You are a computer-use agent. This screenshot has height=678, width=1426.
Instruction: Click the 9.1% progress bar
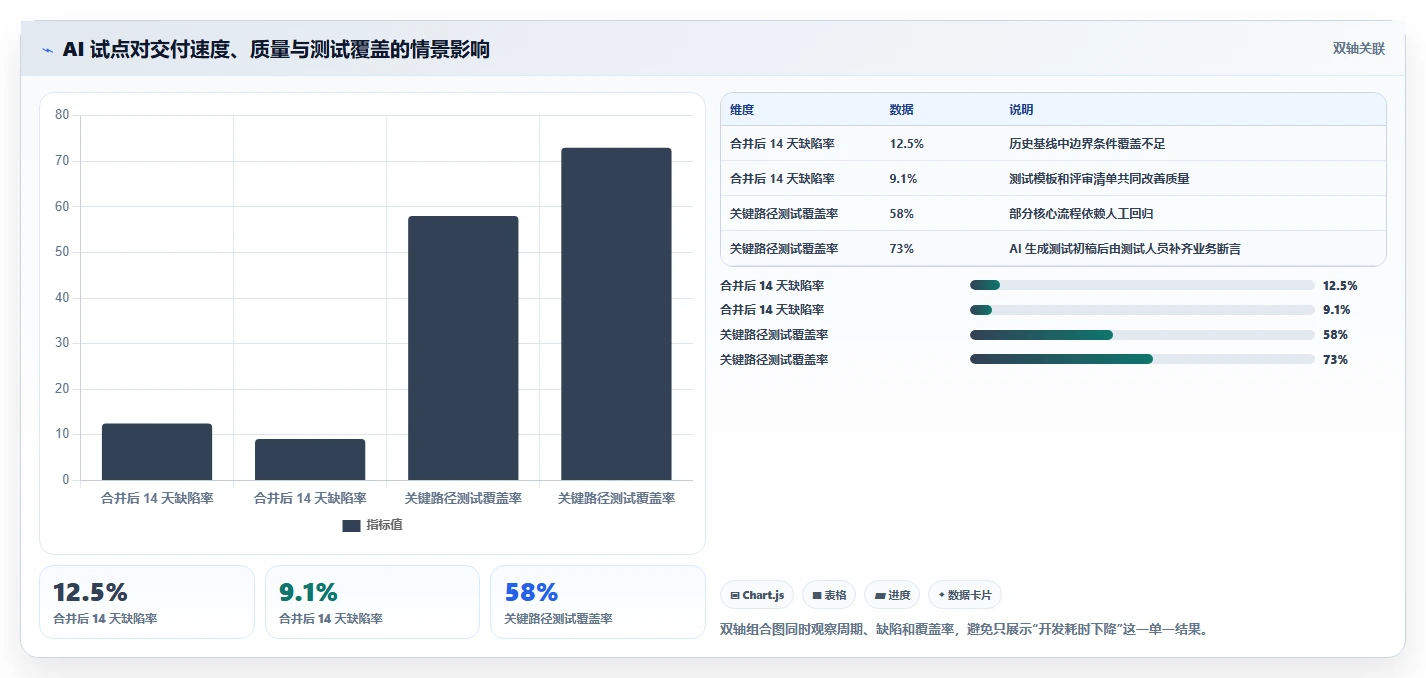tap(1142, 310)
